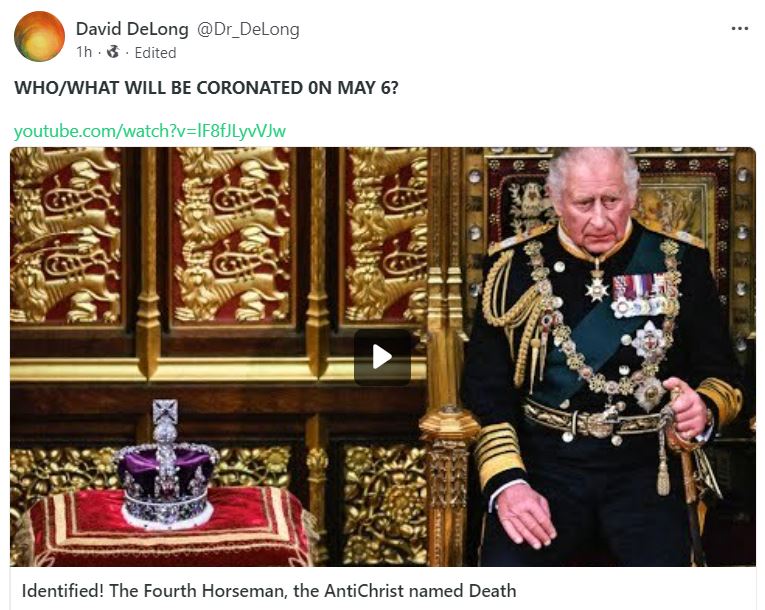
Task: Click the play button on the video
Action: pyautogui.click(x=382, y=357)
